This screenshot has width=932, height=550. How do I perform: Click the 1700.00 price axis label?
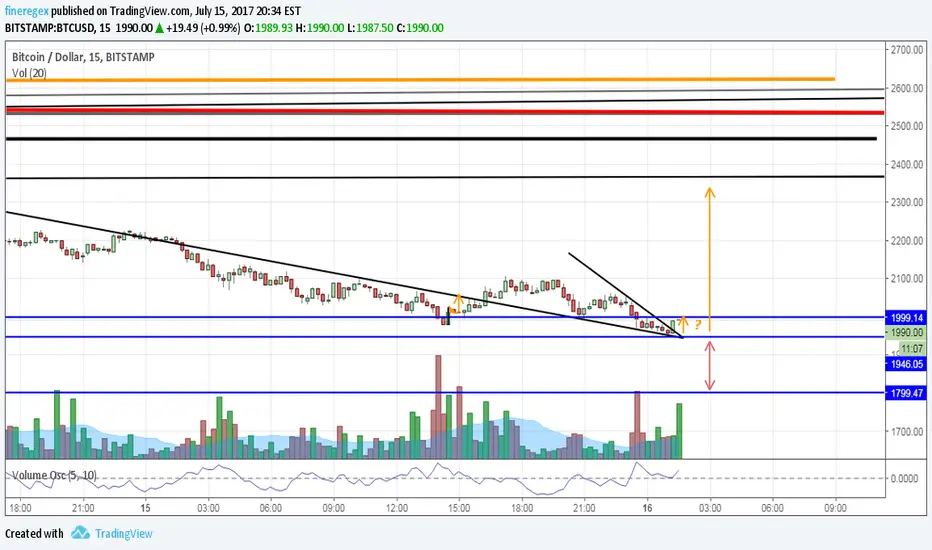[x=906, y=432]
